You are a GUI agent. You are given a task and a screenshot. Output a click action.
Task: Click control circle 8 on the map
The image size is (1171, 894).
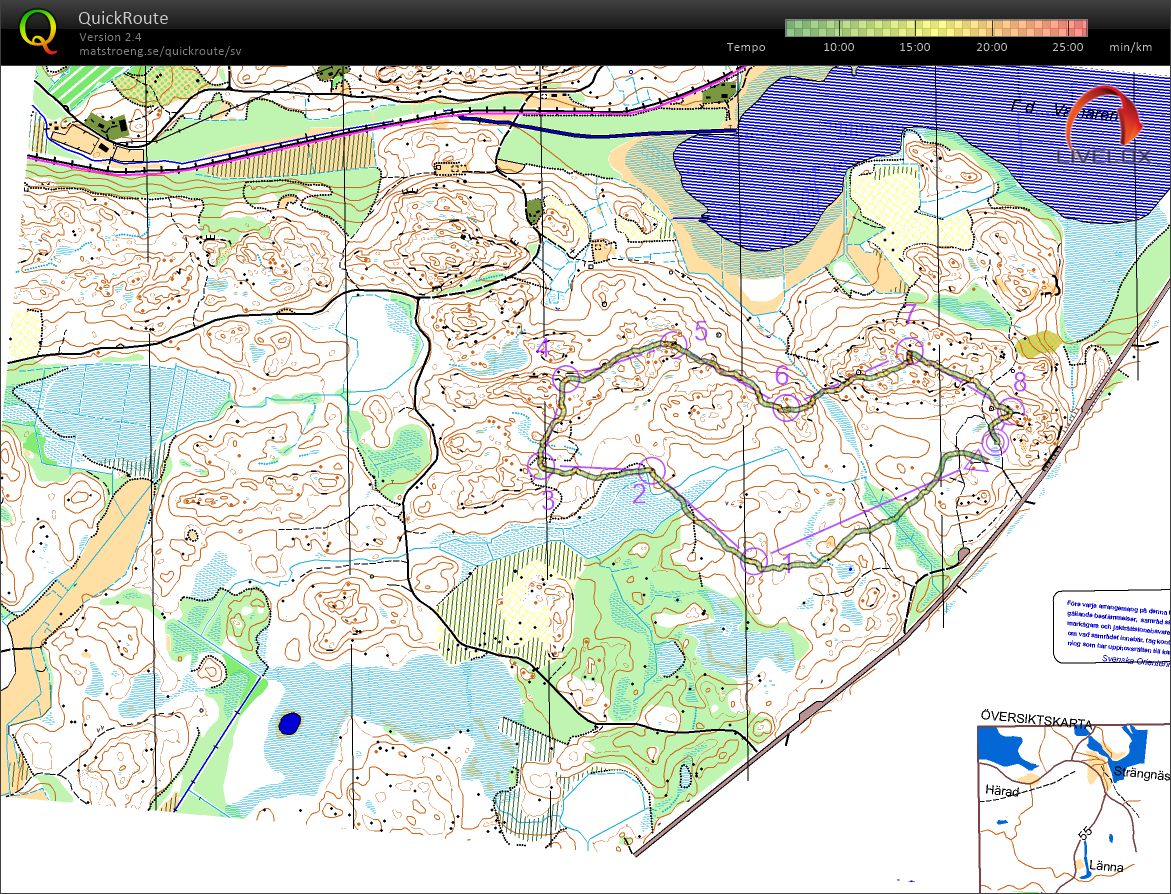click(1010, 410)
